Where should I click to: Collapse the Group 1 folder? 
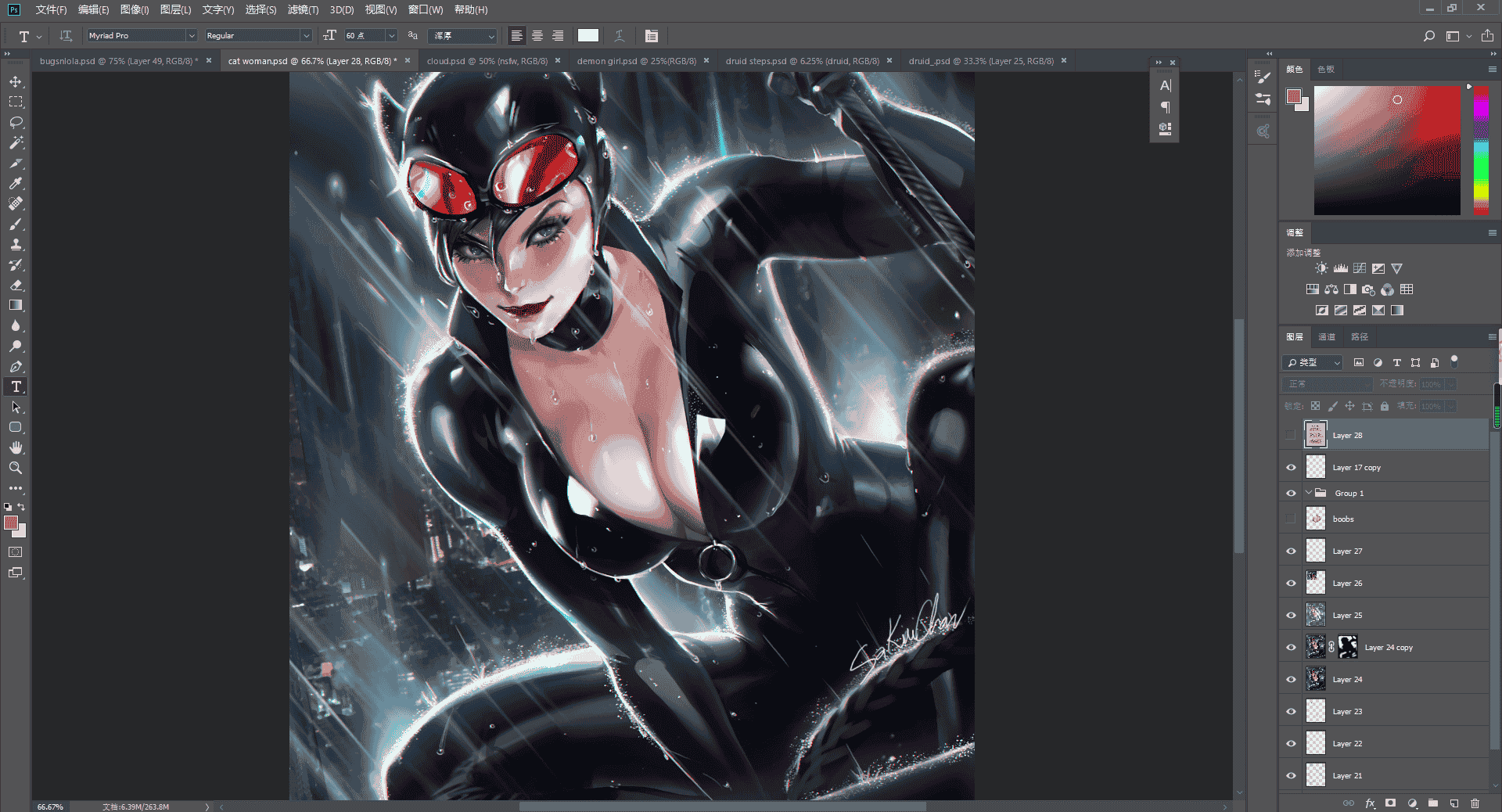point(1308,493)
